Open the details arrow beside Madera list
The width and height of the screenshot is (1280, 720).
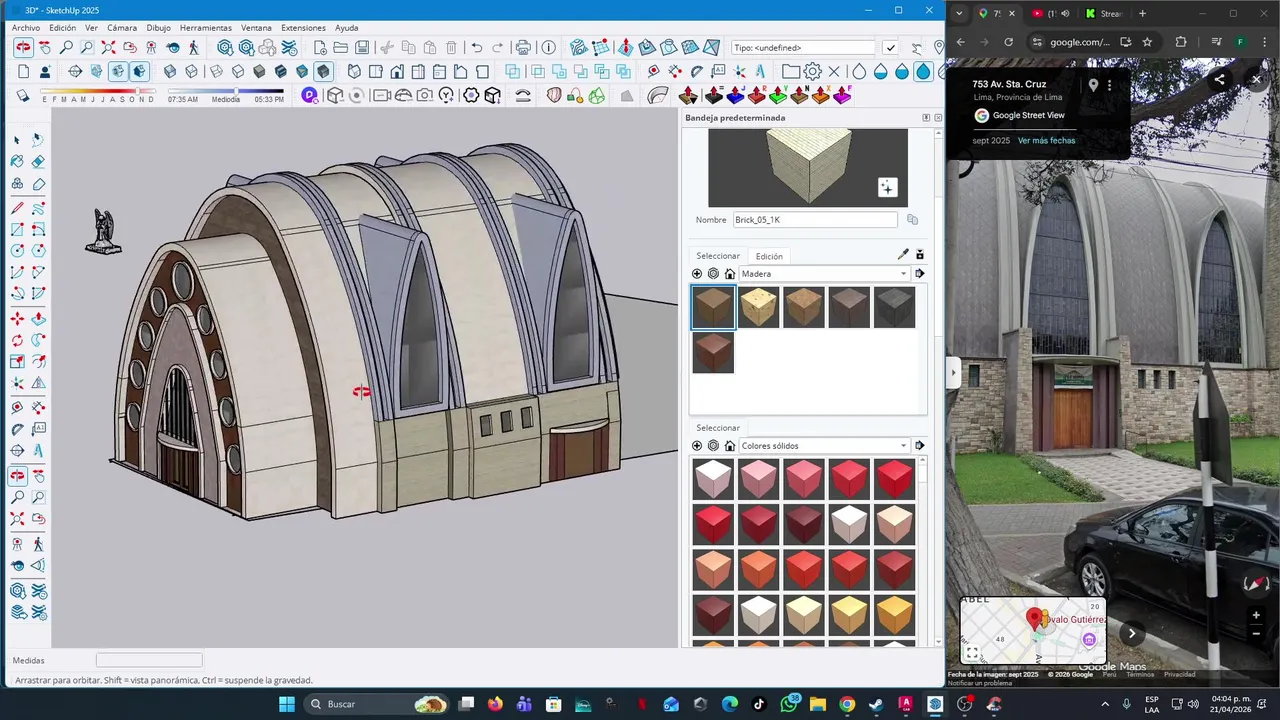click(920, 274)
